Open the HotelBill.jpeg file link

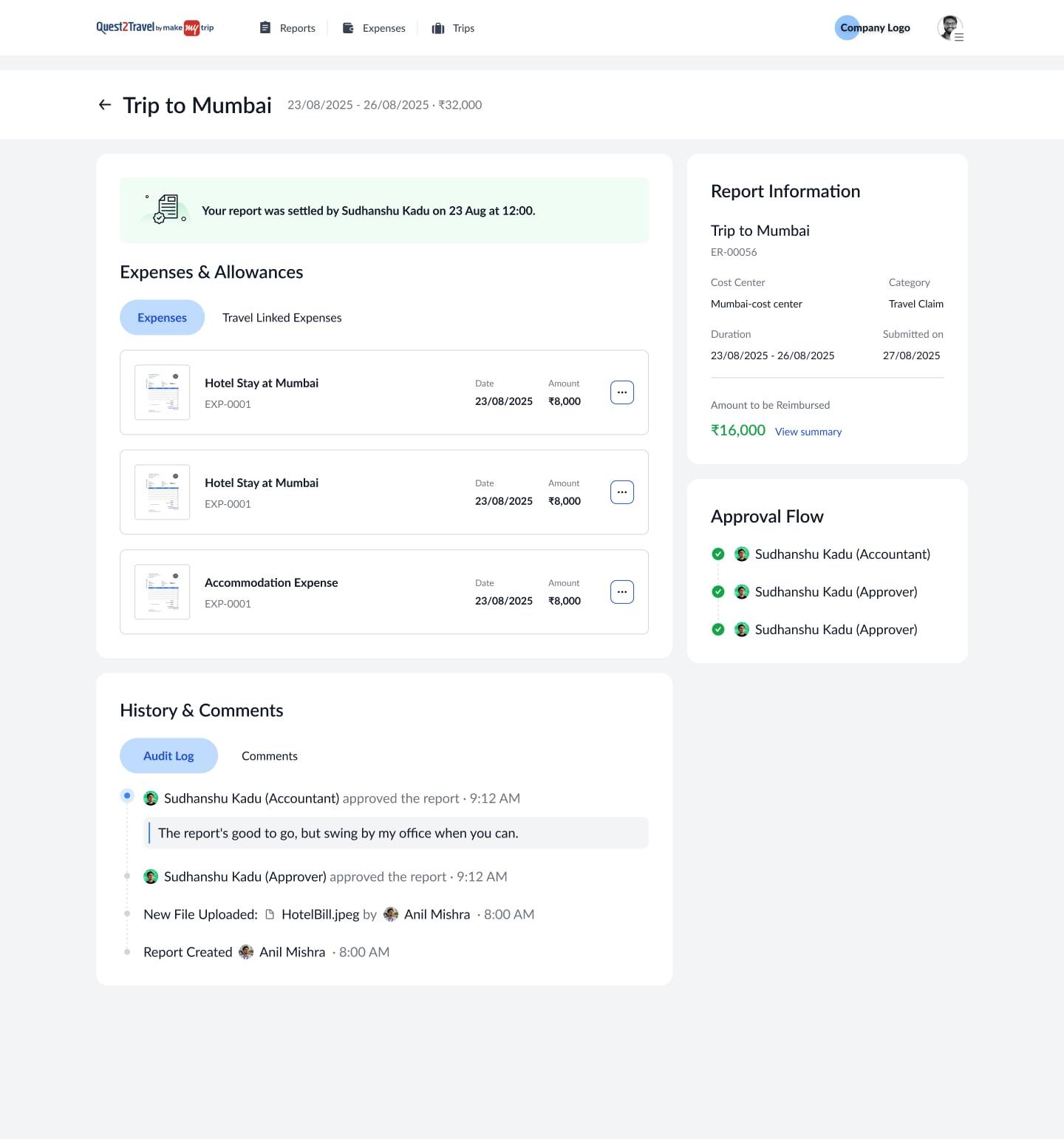pyautogui.click(x=320, y=914)
